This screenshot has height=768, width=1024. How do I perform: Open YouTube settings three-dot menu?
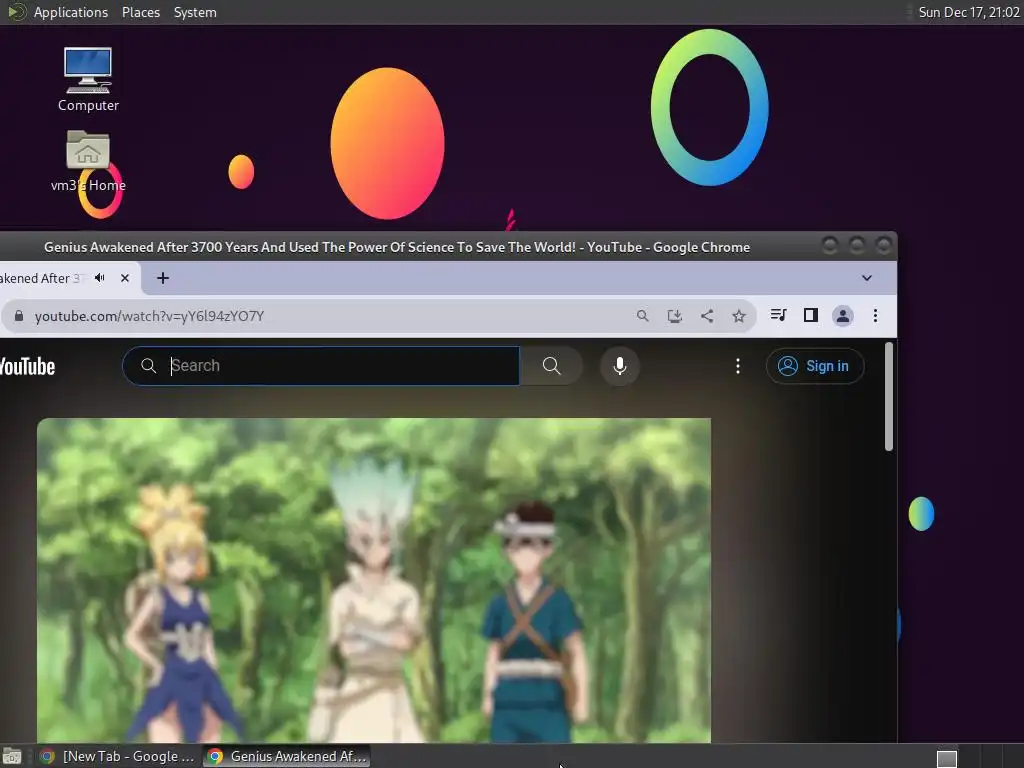point(738,366)
